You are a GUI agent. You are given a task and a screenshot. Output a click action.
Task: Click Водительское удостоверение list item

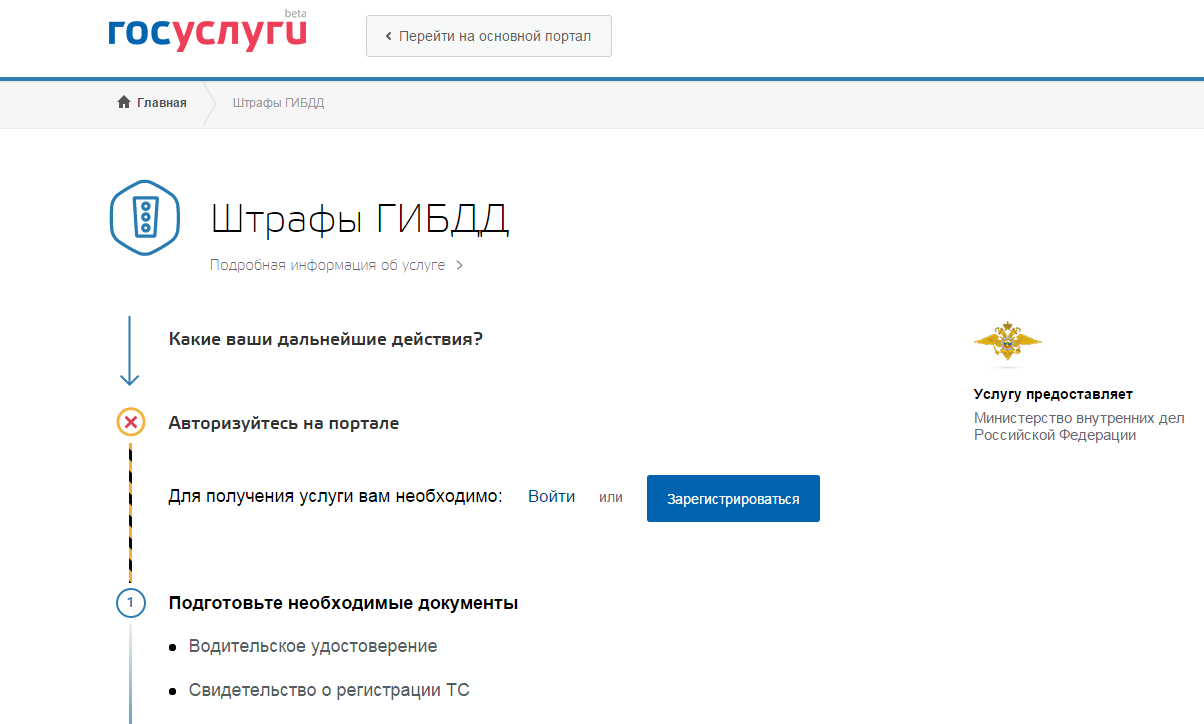pos(313,646)
